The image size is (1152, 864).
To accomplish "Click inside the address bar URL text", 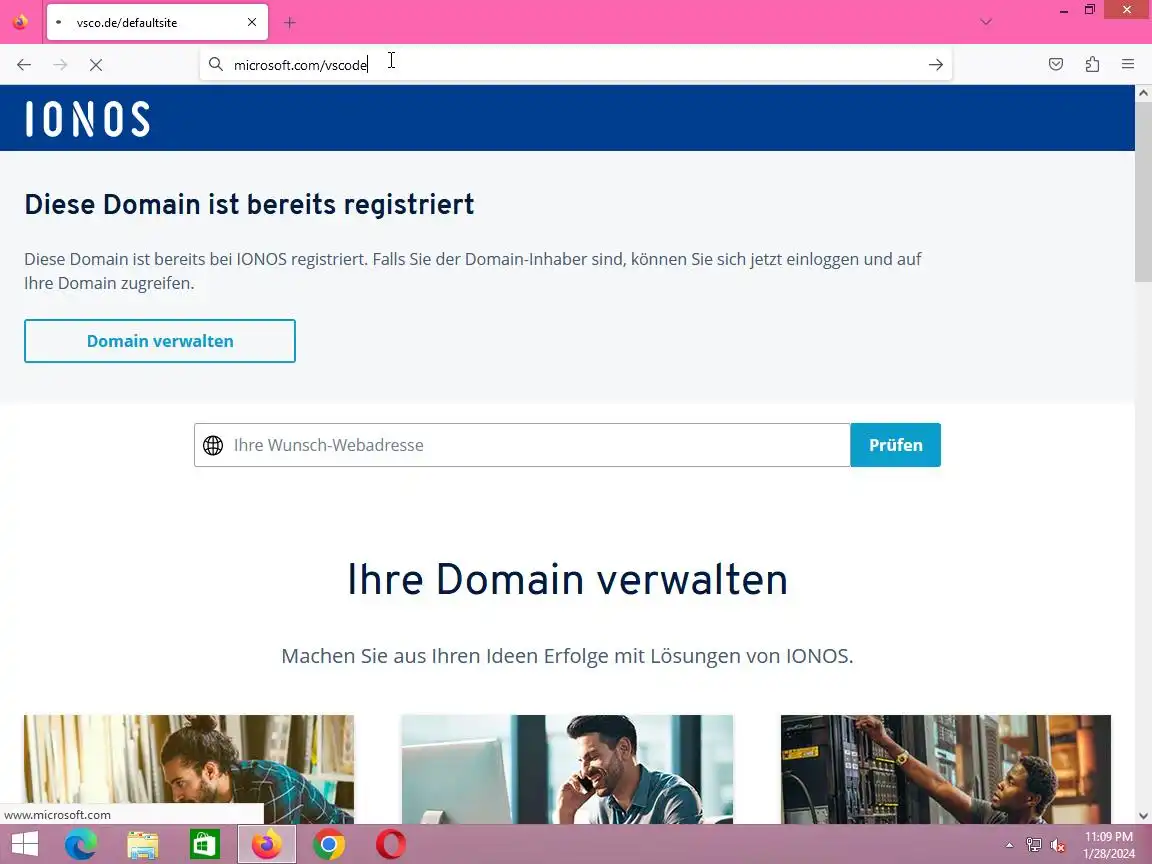I will [300, 65].
